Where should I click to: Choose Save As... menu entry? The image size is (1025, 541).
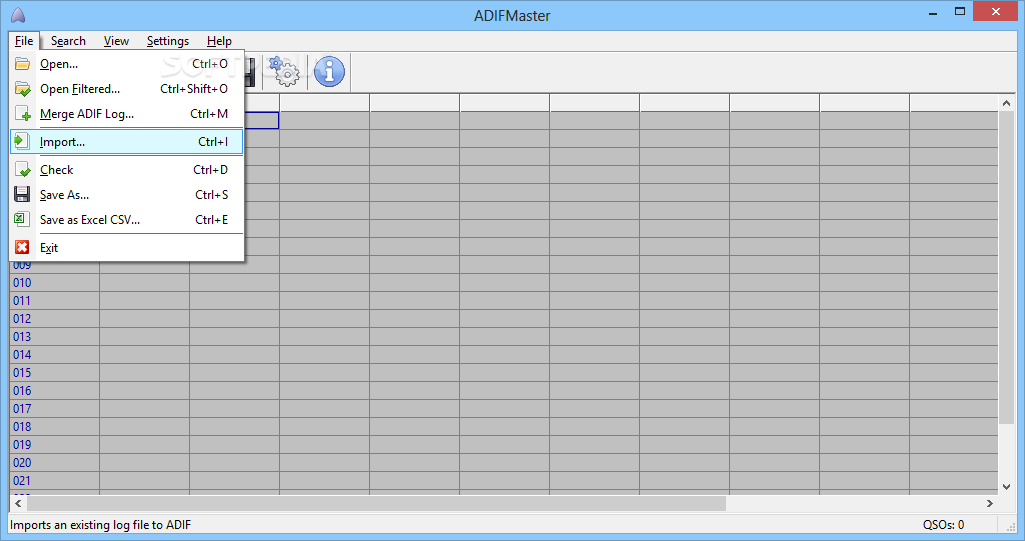click(x=127, y=195)
